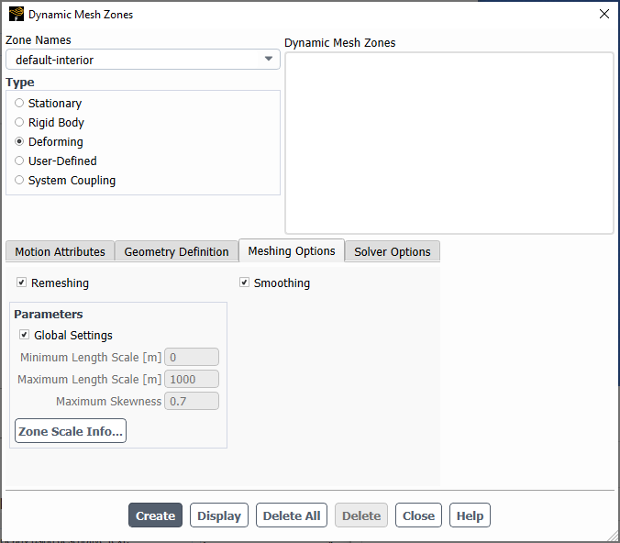Click the Delete All button
Viewport: 620px width, 543px height.
pos(291,515)
